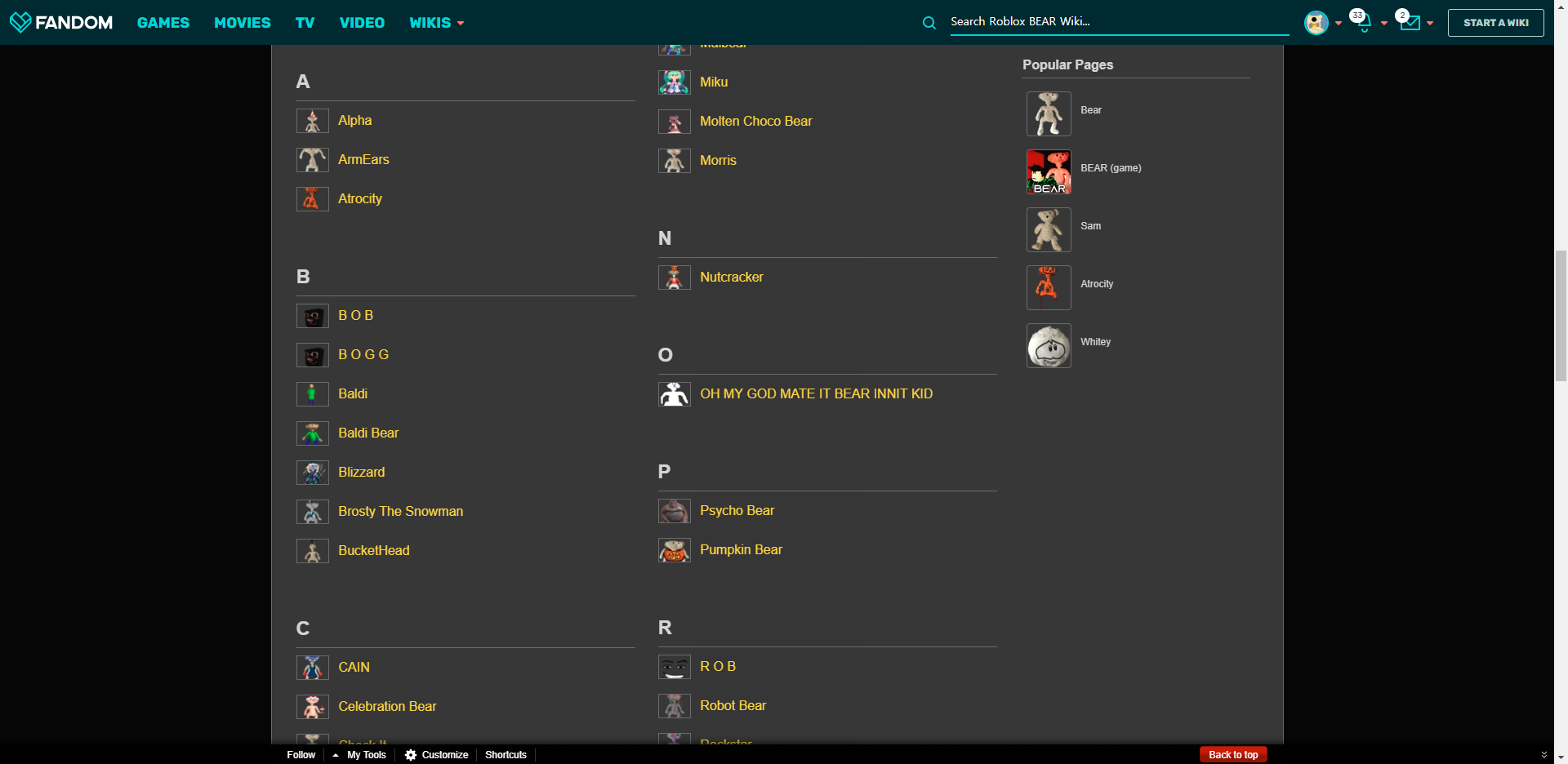This screenshot has width=1568, height=764.
Task: Click the Follow toolbar item
Action: point(301,755)
